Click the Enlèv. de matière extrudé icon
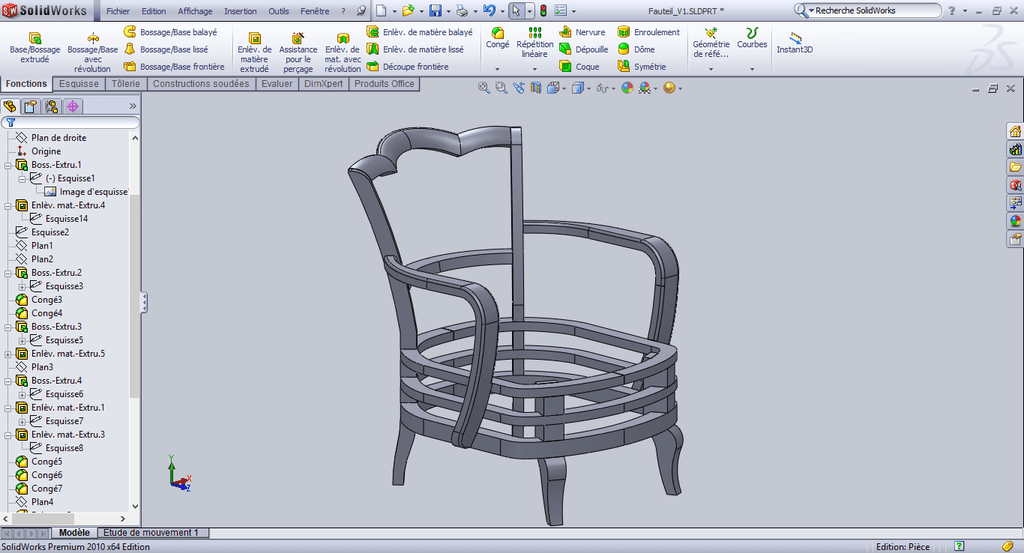 [x=254, y=52]
